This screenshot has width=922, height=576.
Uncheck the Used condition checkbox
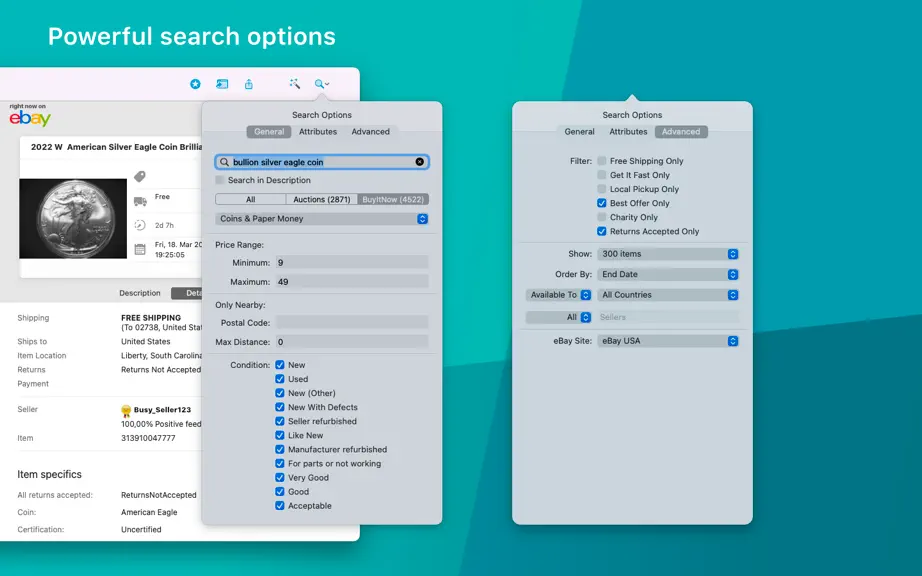point(280,379)
